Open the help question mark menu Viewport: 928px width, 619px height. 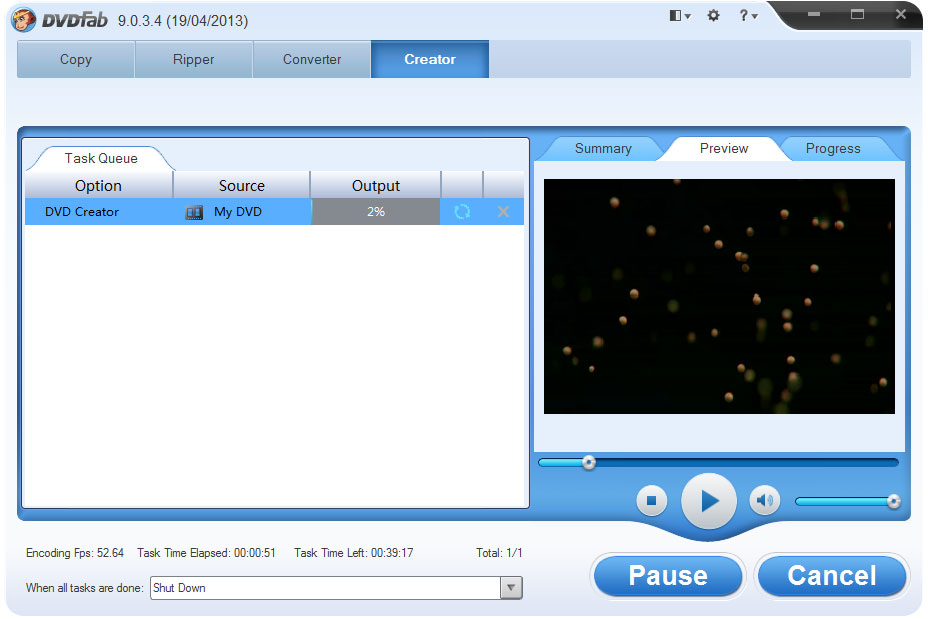click(x=747, y=16)
